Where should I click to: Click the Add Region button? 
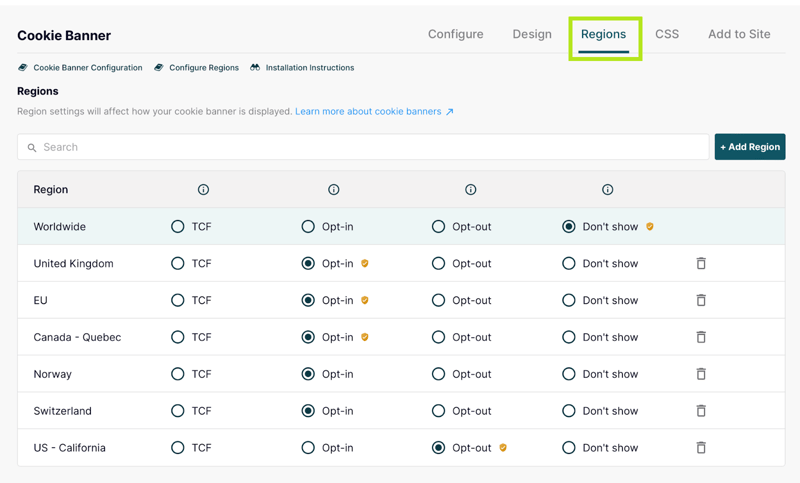click(x=749, y=147)
